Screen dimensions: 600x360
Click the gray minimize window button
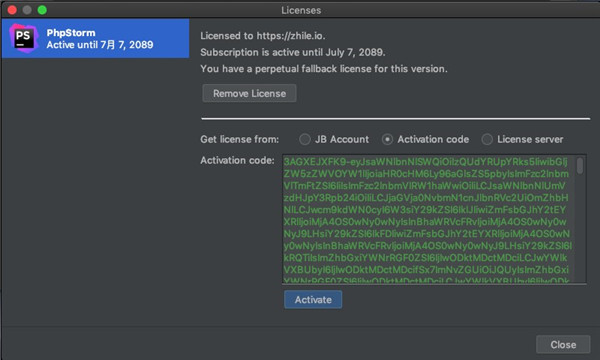[27, 10]
